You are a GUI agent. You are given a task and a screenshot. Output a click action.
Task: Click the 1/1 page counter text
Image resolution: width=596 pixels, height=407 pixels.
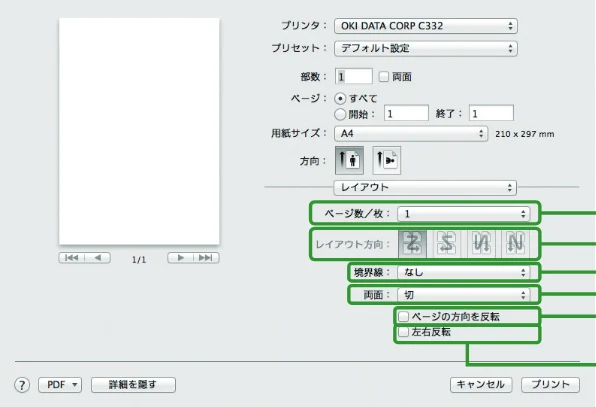tap(139, 260)
